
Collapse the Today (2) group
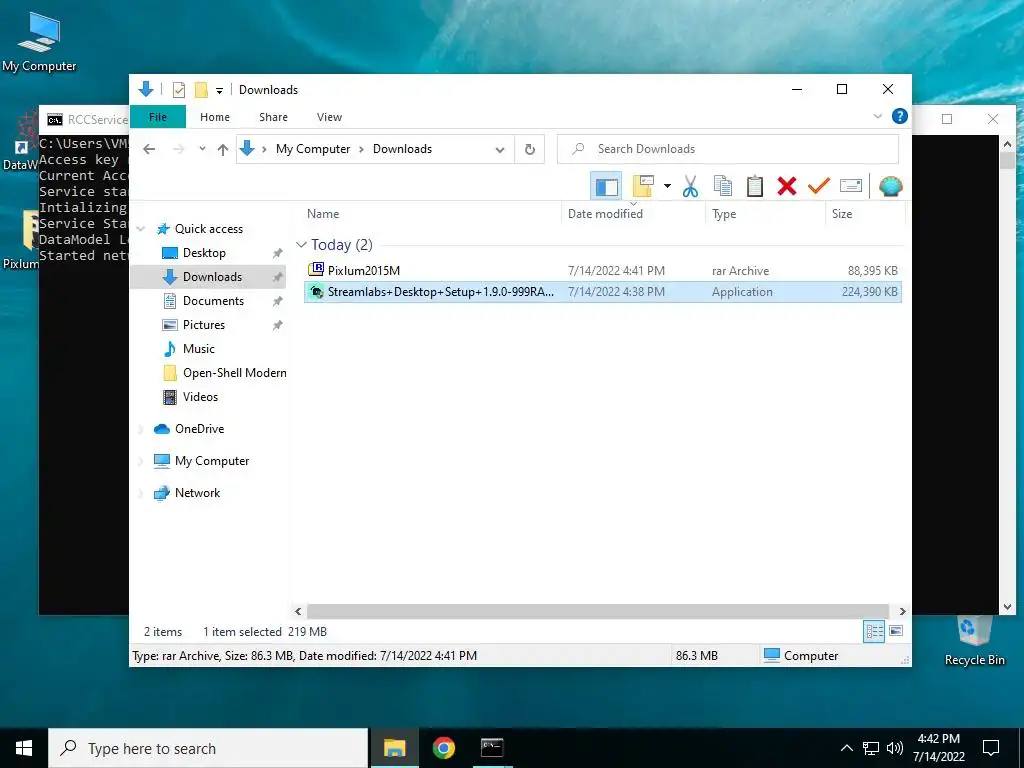(x=301, y=245)
